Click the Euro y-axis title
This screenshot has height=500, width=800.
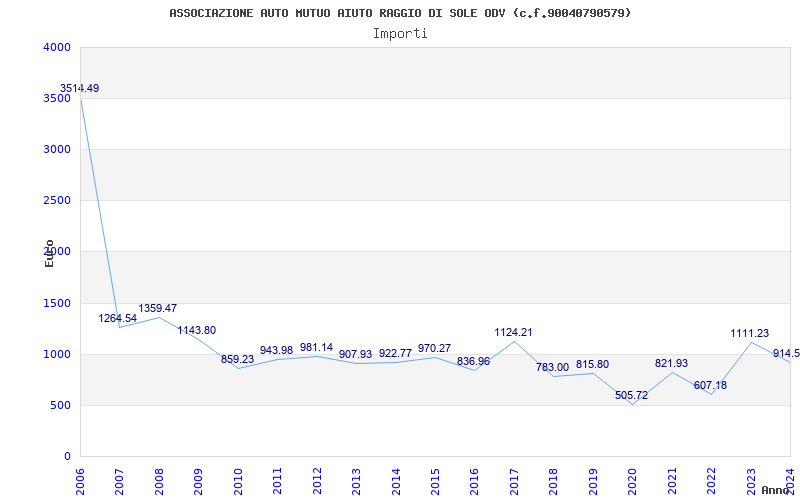point(49,253)
